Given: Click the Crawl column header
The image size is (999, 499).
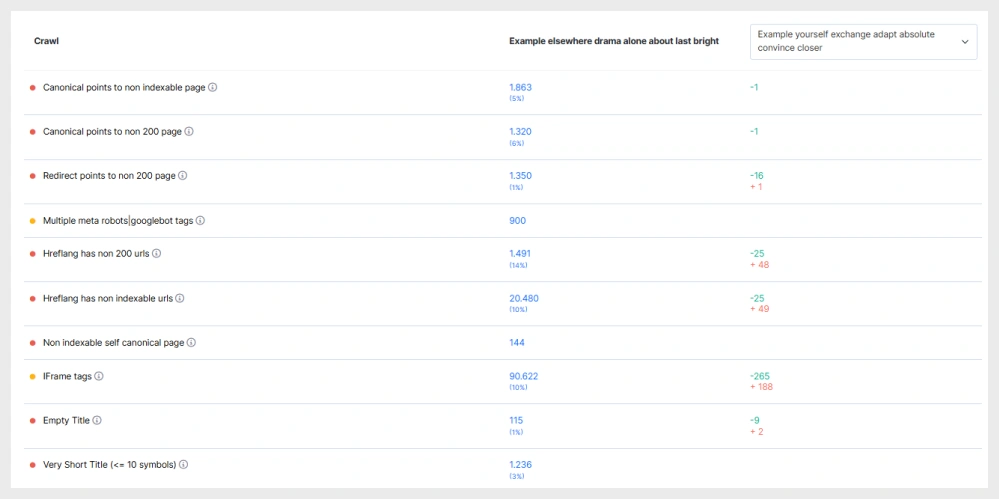Looking at the screenshot, I should coord(47,41).
